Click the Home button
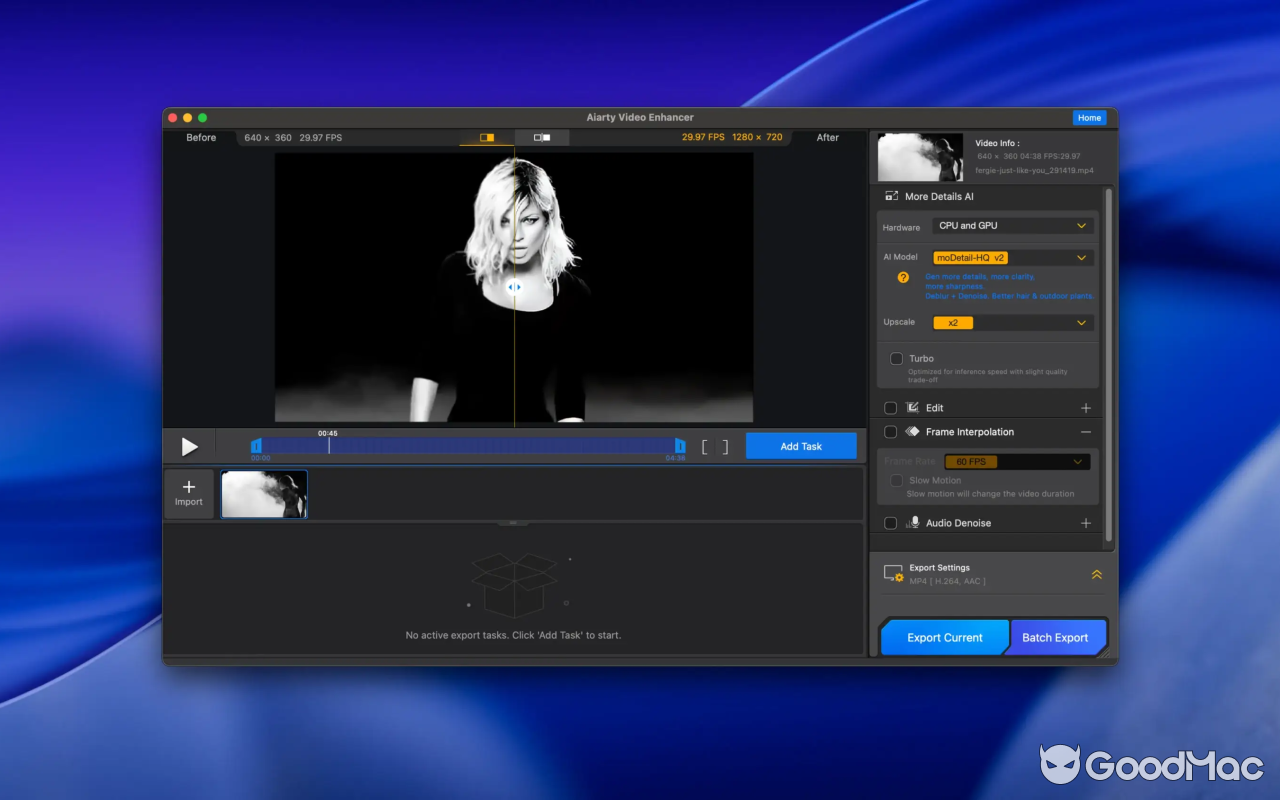 pos(1089,117)
